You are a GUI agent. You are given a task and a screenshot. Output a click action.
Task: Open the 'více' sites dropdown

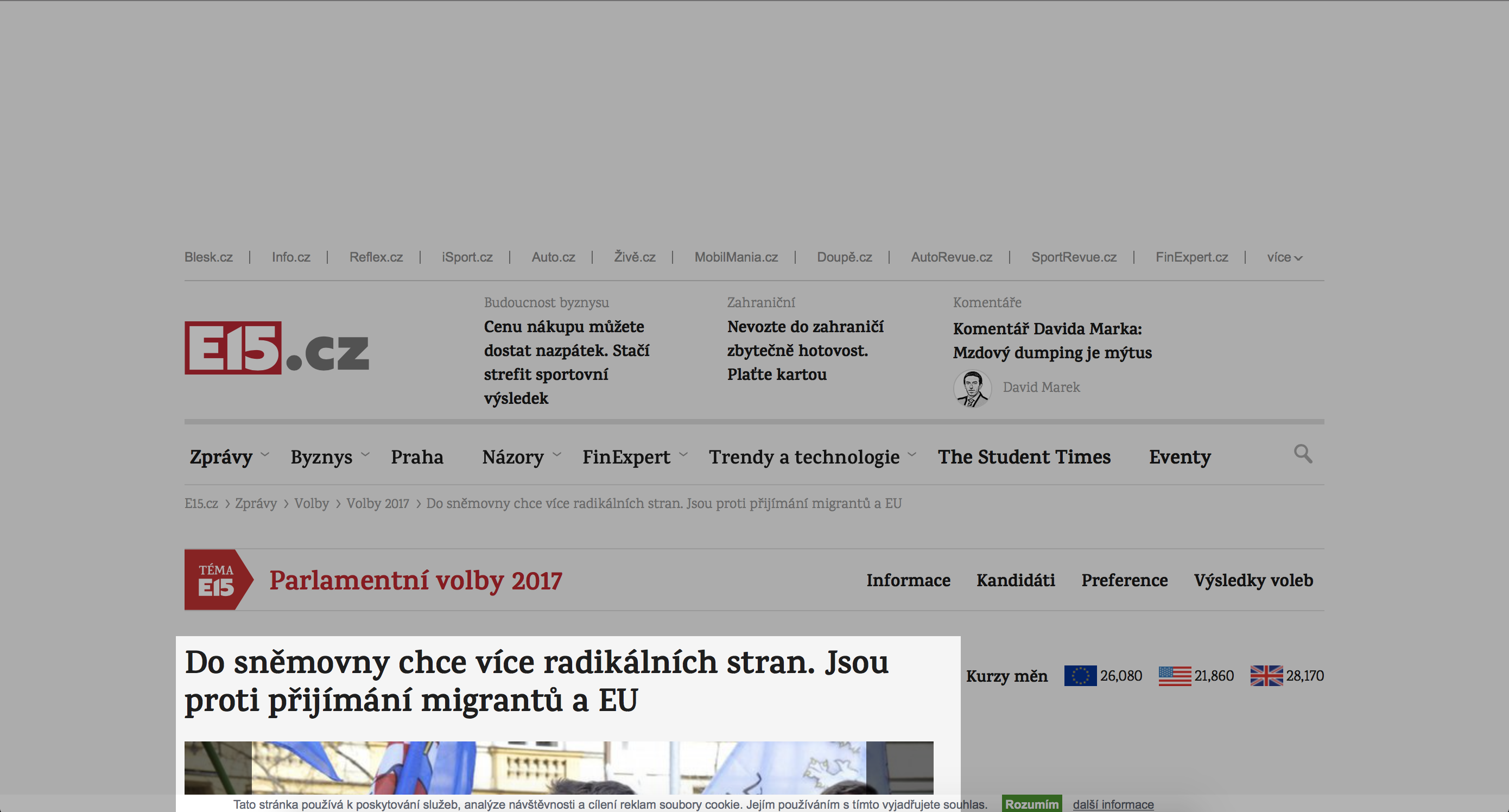(x=1285, y=257)
